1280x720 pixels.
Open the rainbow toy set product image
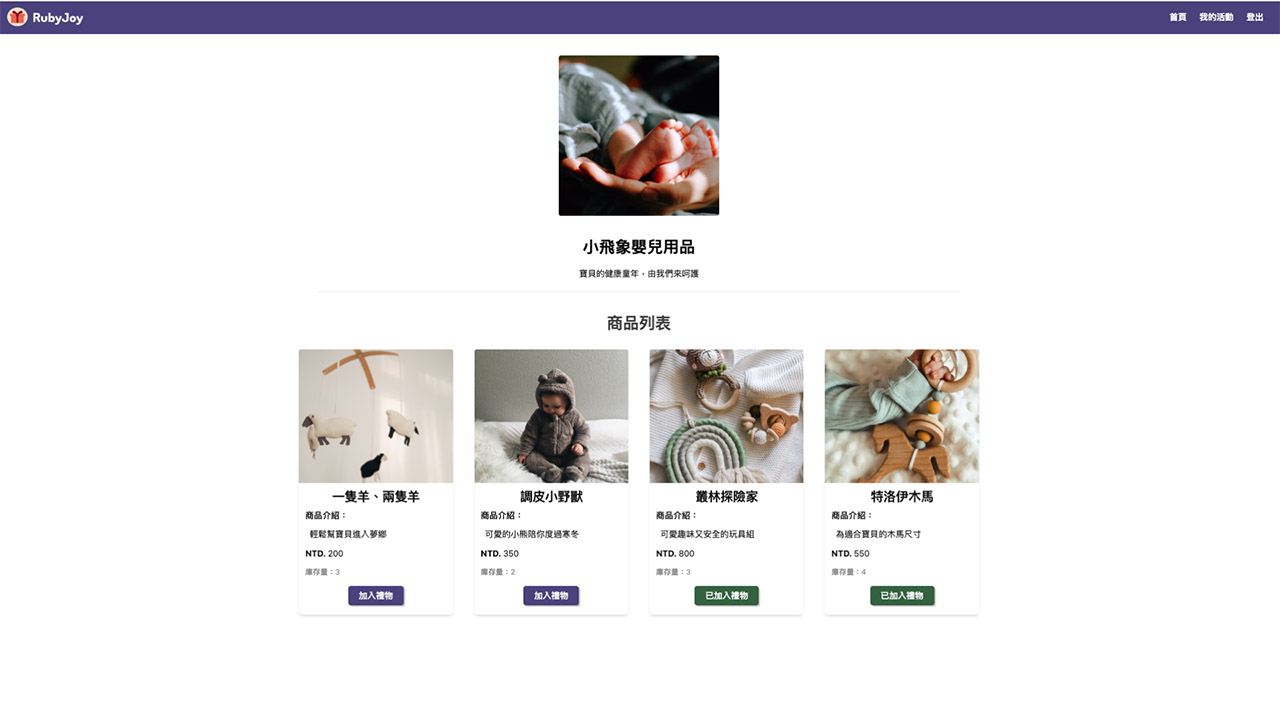coord(727,416)
